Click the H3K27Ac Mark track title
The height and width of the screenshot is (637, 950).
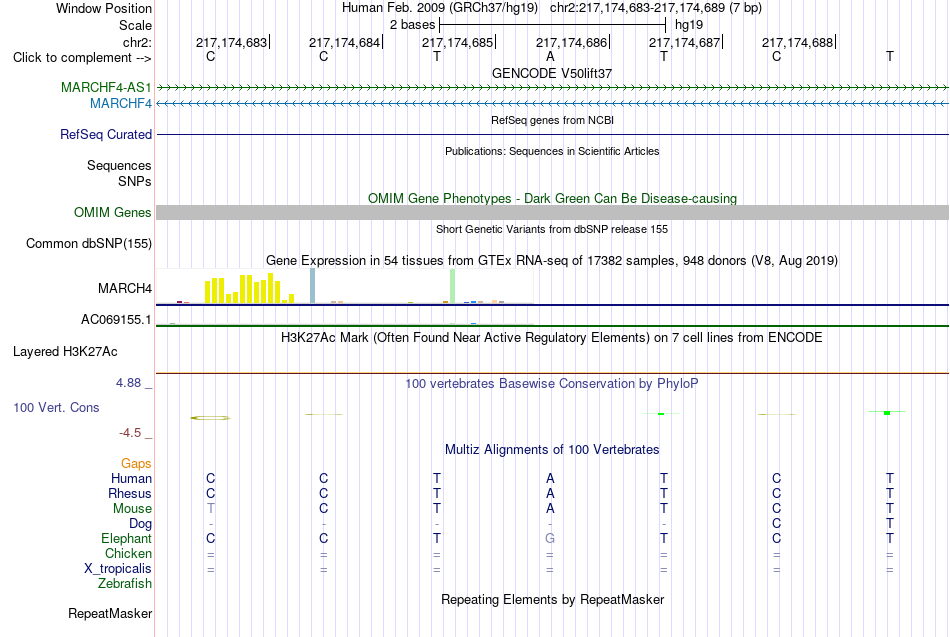552,338
